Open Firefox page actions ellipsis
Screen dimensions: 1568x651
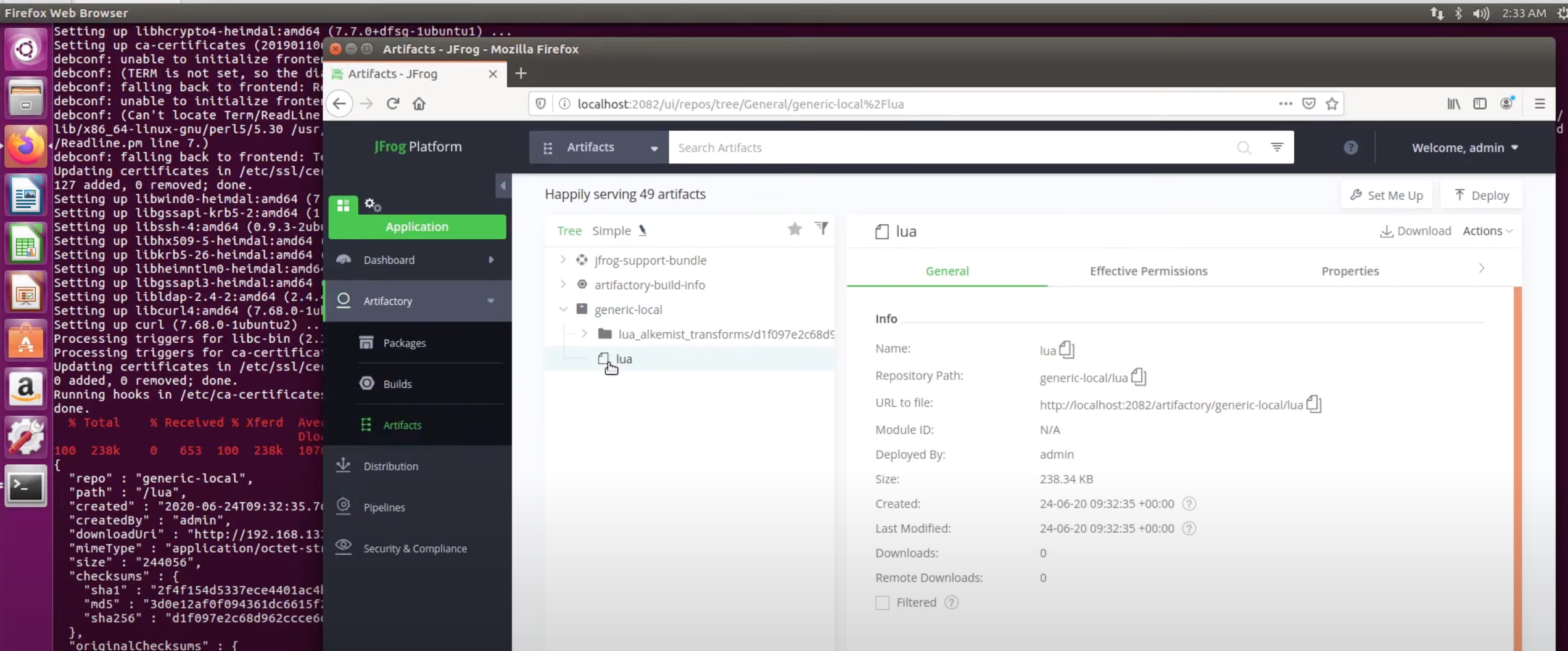coord(1285,104)
